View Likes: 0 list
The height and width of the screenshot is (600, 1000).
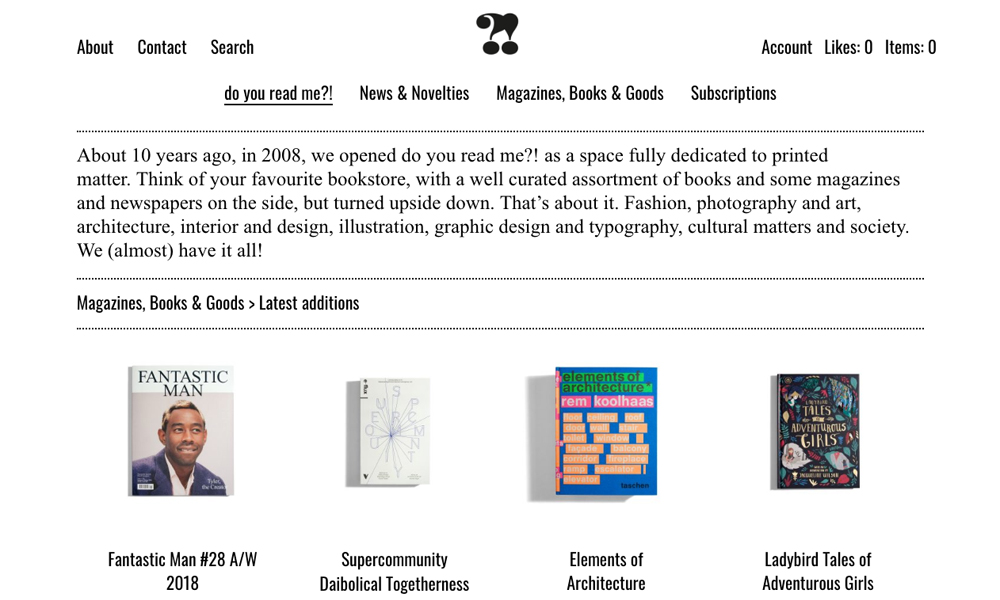[x=848, y=47]
